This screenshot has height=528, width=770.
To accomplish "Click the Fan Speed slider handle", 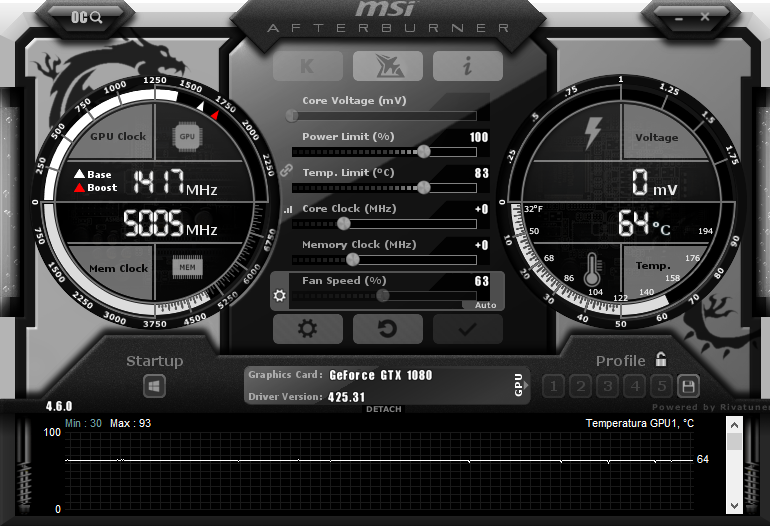I will point(383,295).
